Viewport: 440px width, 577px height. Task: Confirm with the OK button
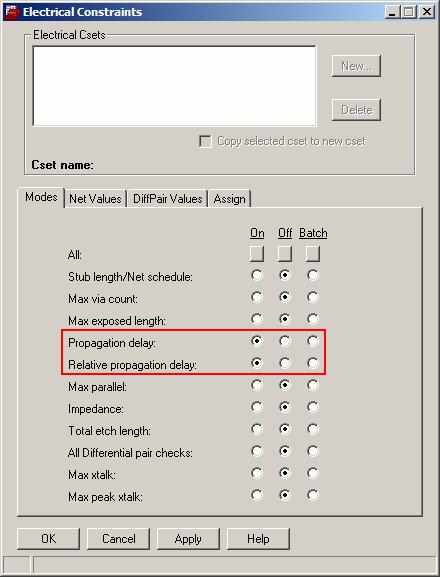coord(48,539)
